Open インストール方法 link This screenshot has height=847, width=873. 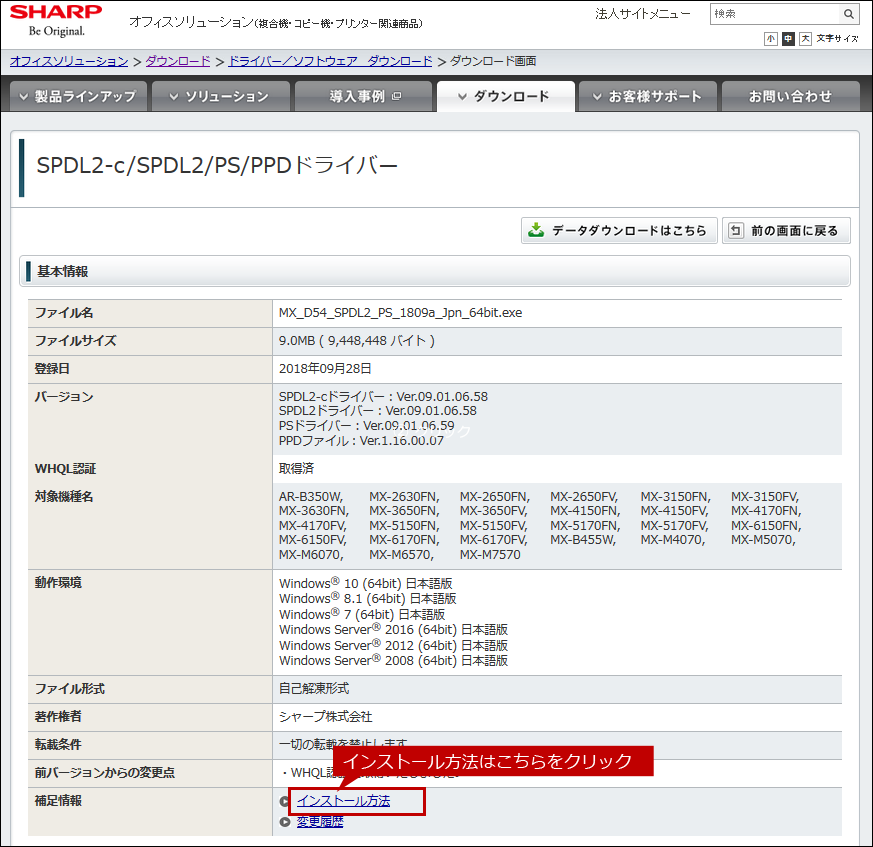tap(344, 801)
